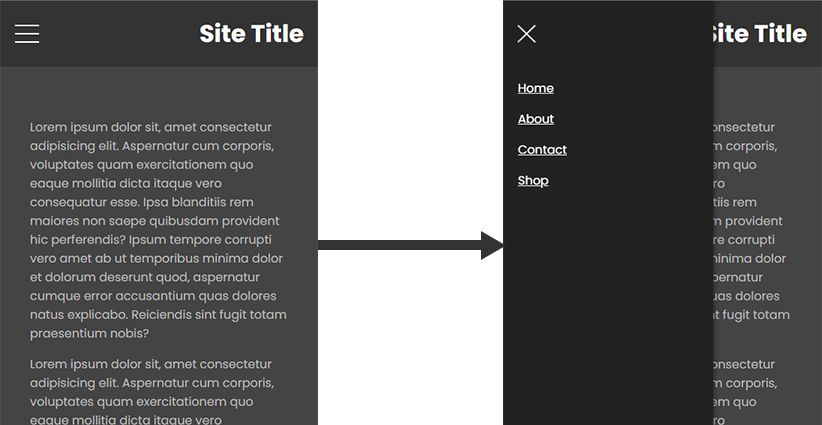
Task: Visit the Shop link in the menu
Action: point(533,180)
